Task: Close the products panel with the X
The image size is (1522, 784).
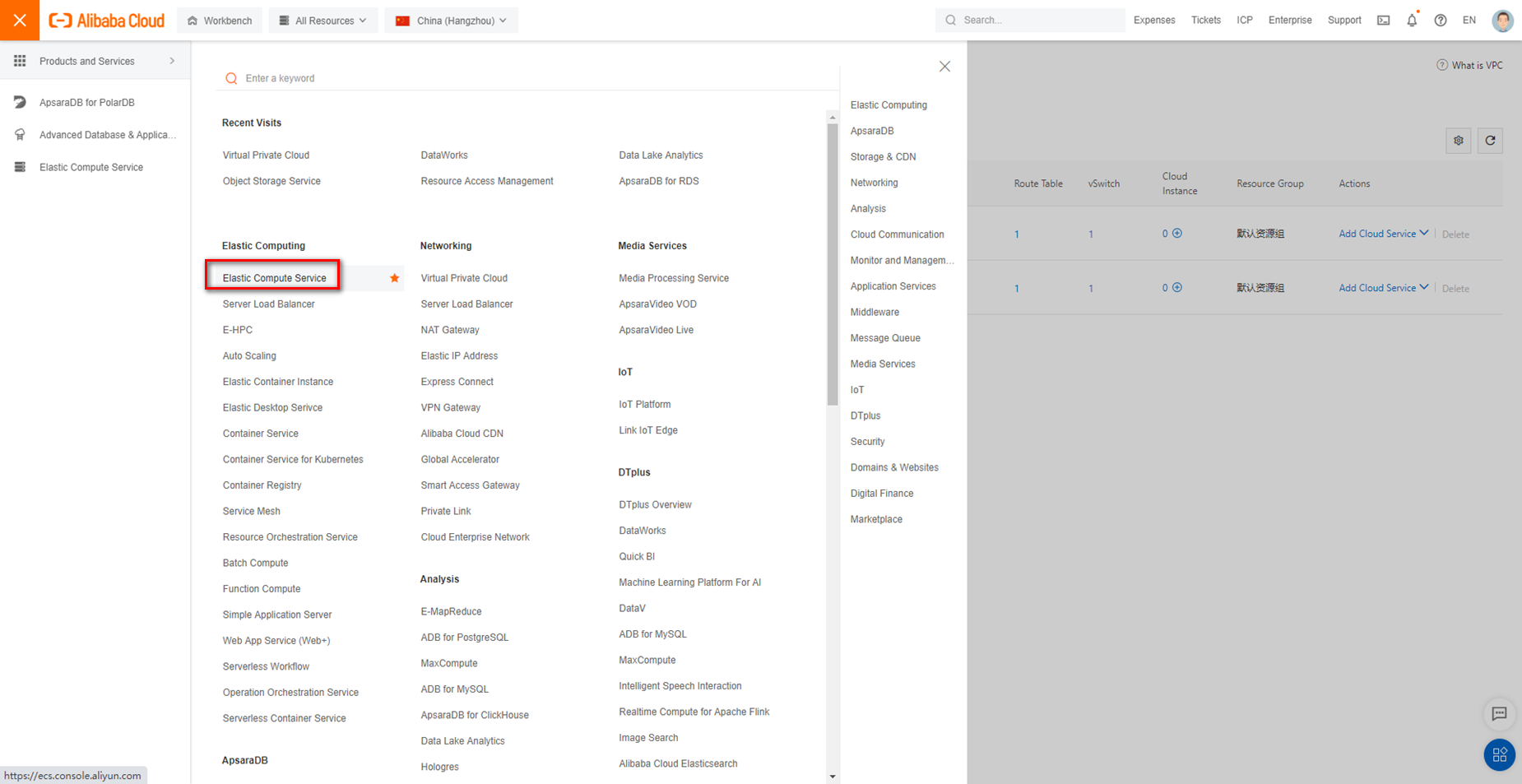Action: 944,67
